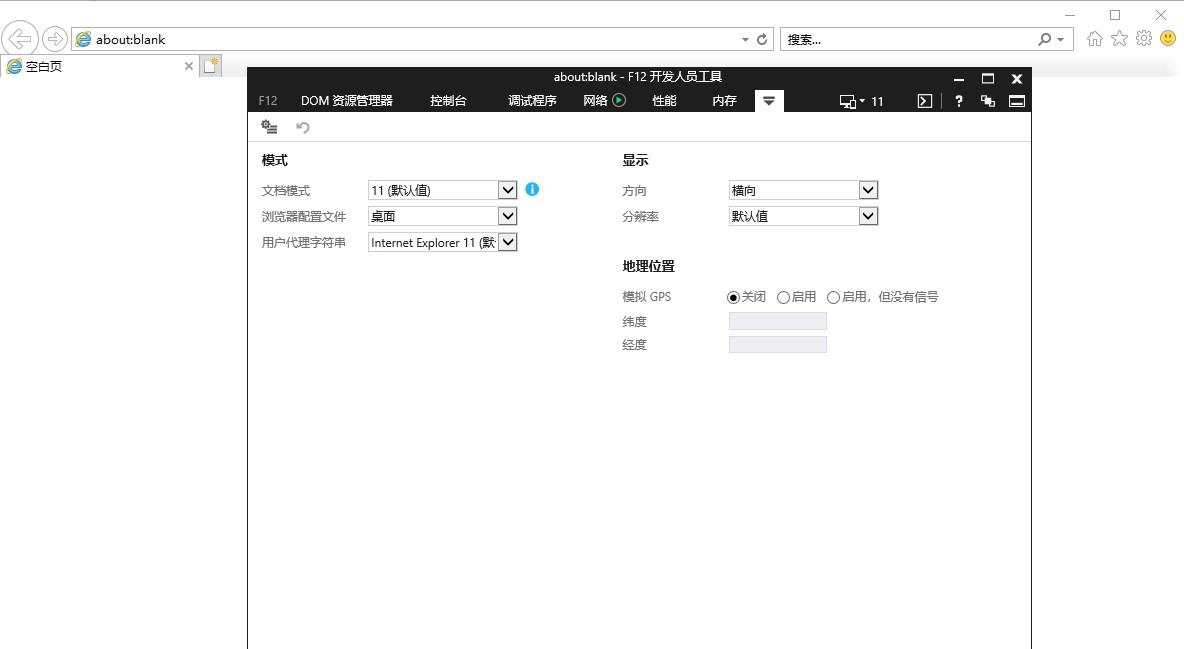Click the magnifier search icon in search box
The height and width of the screenshot is (649, 1184).
pyautogui.click(x=1044, y=39)
